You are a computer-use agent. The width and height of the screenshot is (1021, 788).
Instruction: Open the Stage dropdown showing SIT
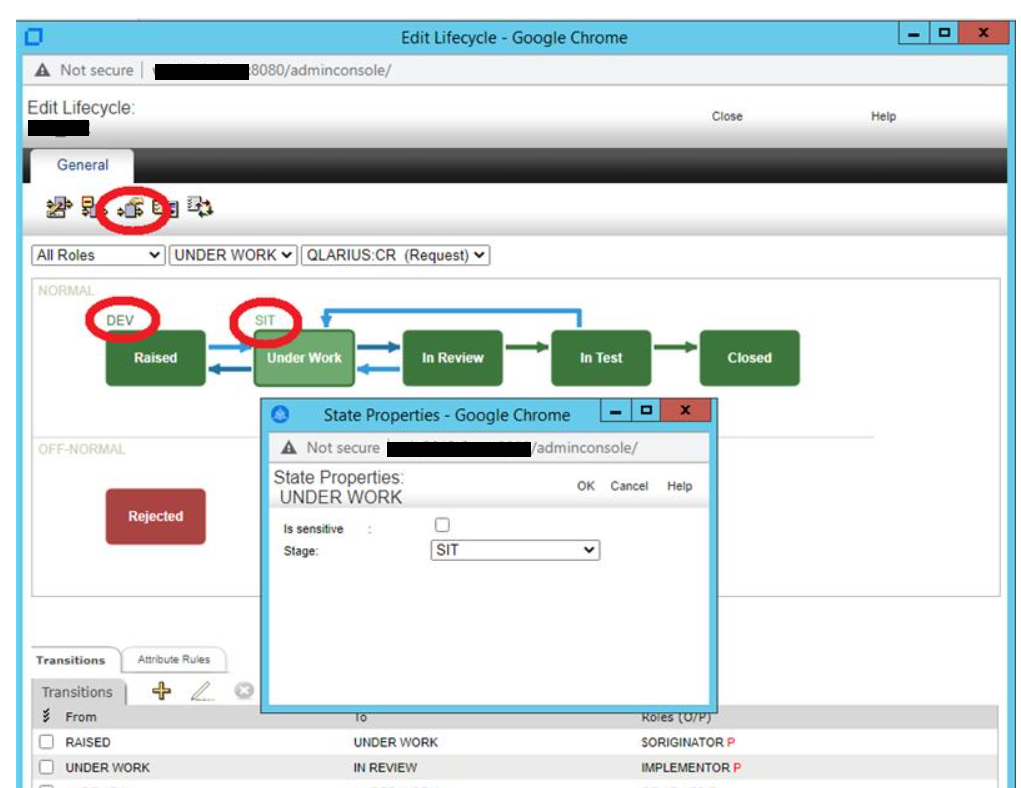(515, 550)
